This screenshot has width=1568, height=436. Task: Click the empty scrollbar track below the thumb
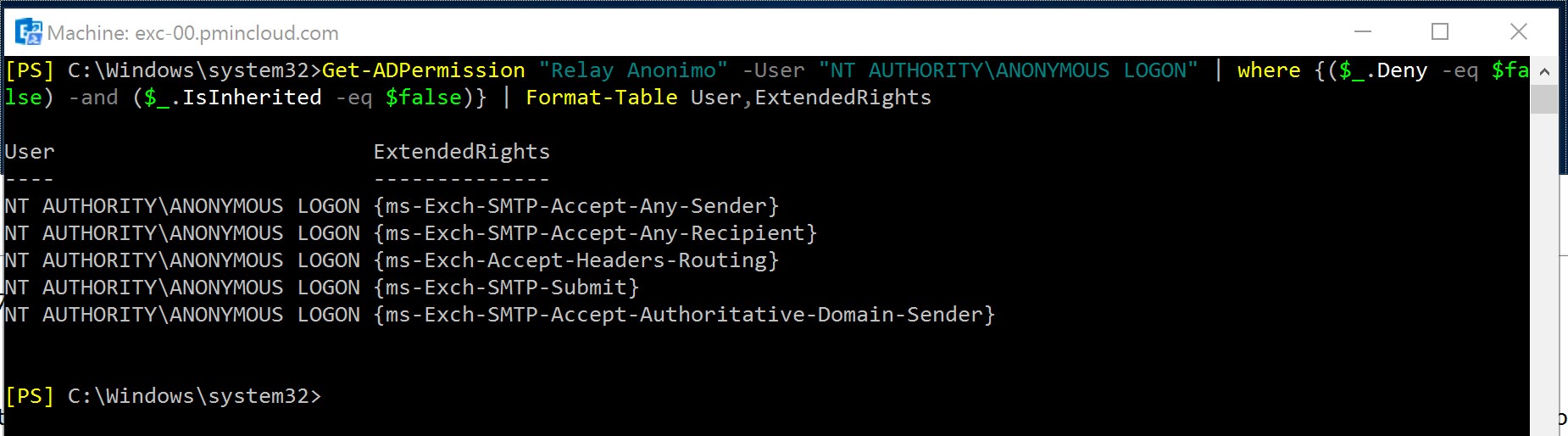click(x=1543, y=271)
